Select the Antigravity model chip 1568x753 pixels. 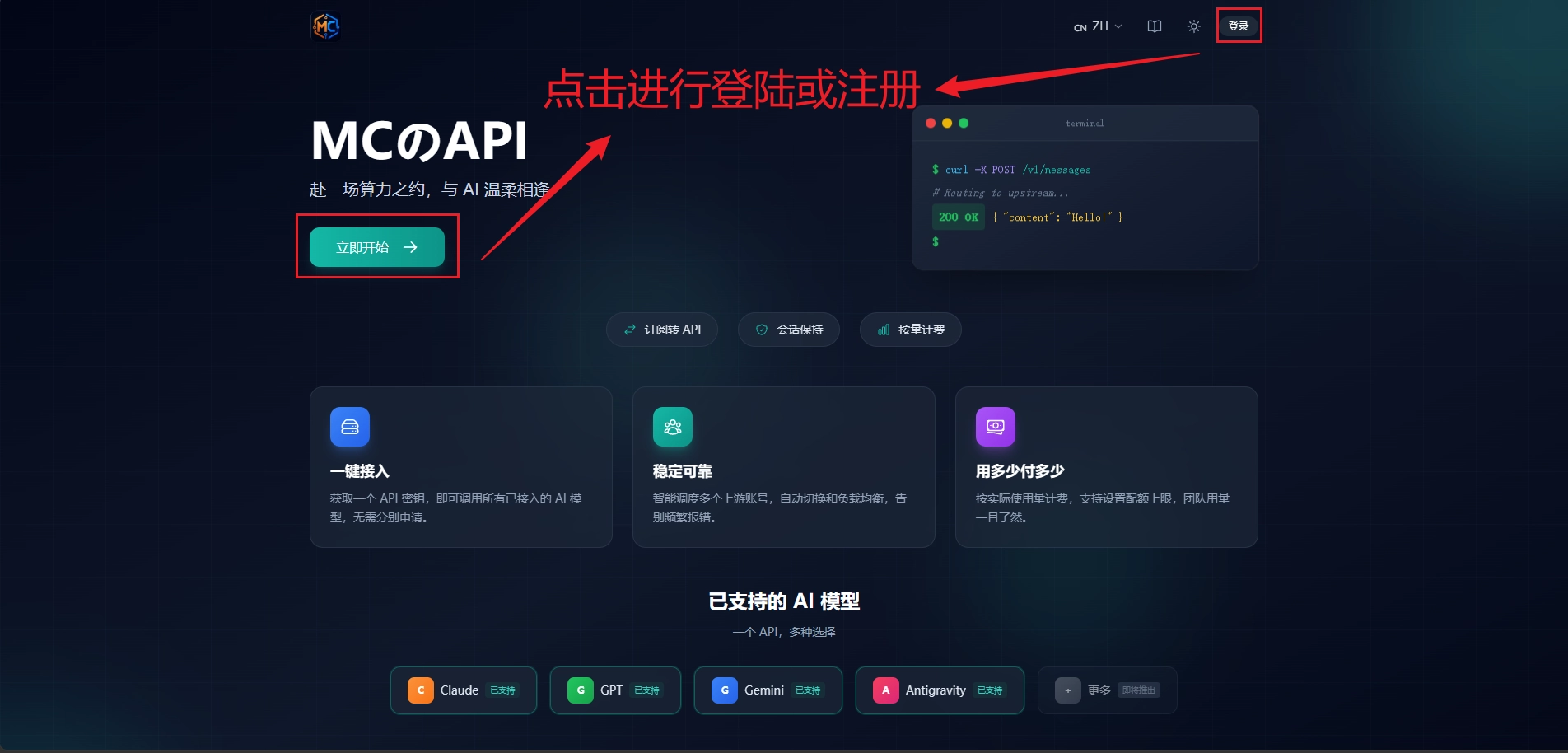940,690
